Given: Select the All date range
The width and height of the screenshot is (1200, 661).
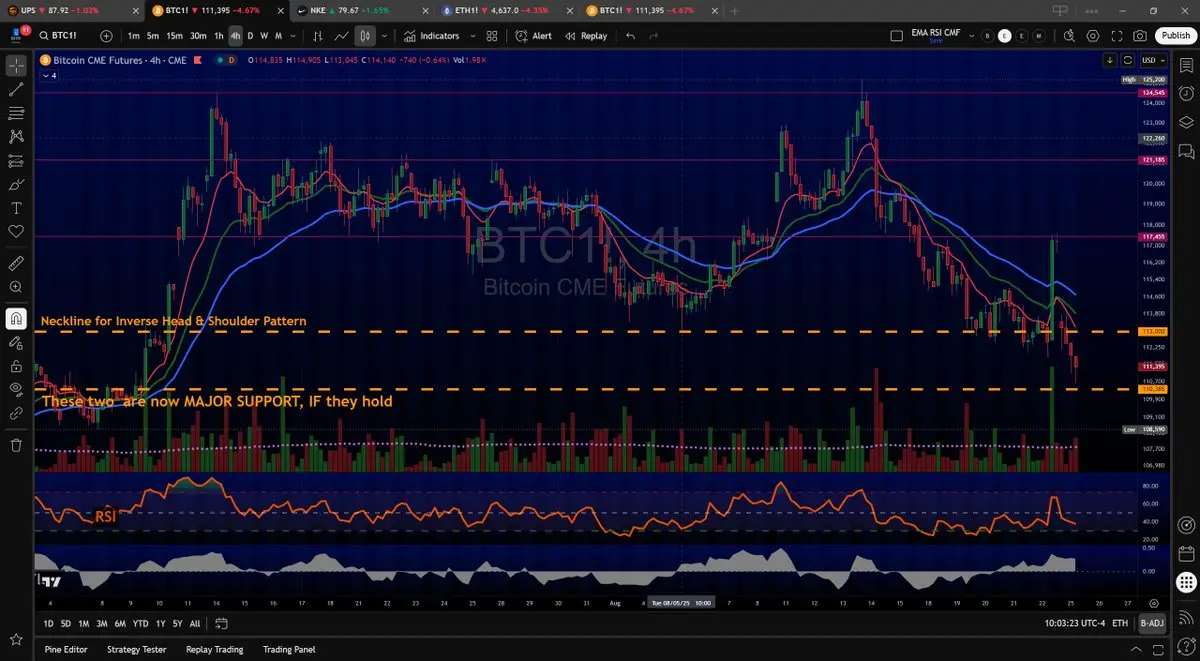Looking at the screenshot, I should [194, 623].
